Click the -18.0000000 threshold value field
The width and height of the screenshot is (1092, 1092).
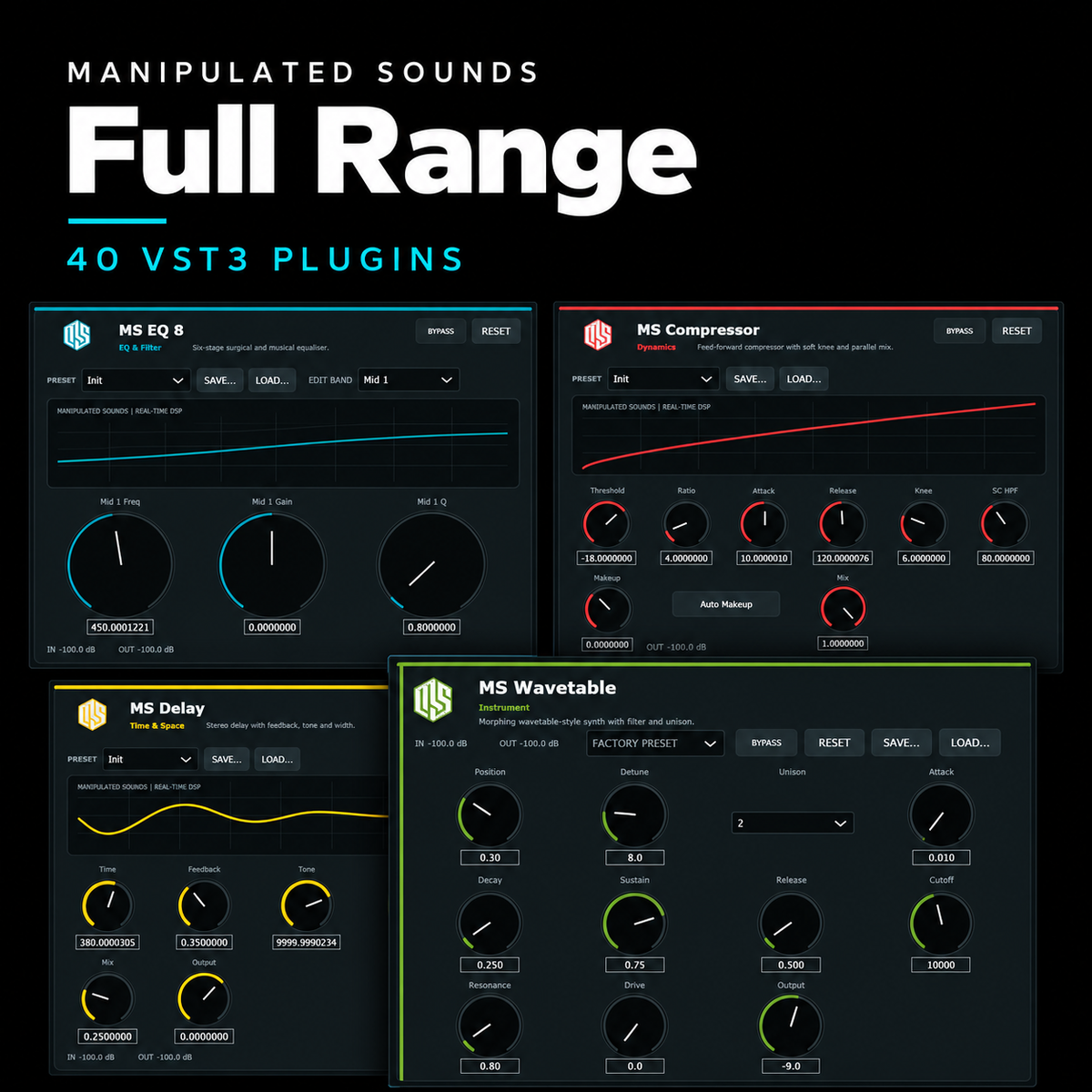click(606, 558)
